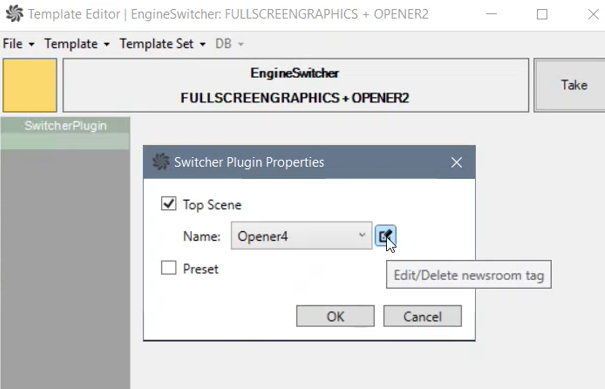
Task: Enable the Preset checkbox
Action: coord(169,267)
